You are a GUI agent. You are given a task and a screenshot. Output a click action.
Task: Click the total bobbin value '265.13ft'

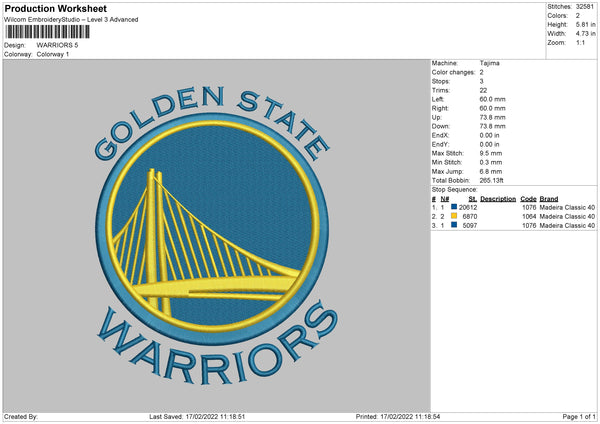(x=491, y=180)
